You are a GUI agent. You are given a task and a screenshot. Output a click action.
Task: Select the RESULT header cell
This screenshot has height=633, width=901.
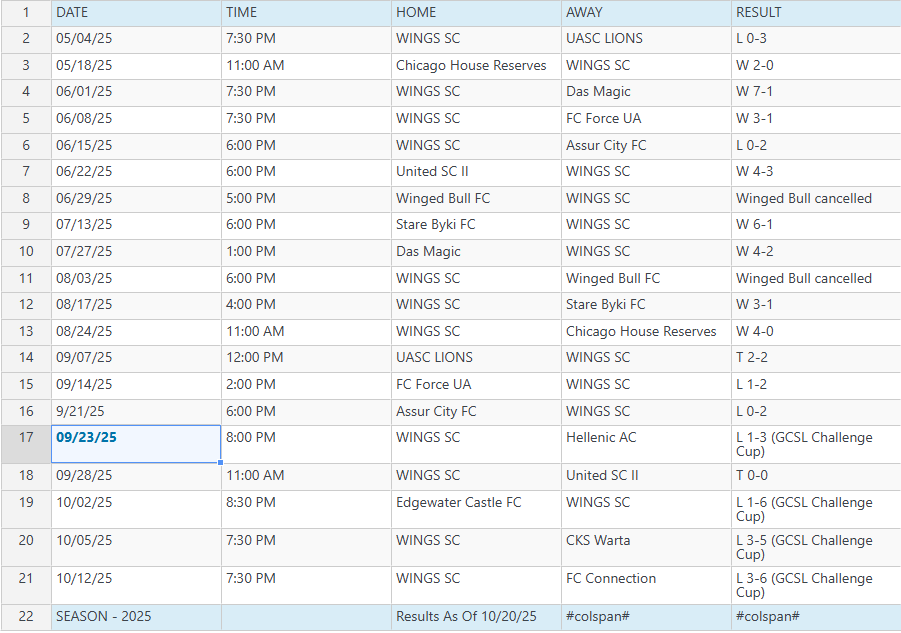pos(815,13)
